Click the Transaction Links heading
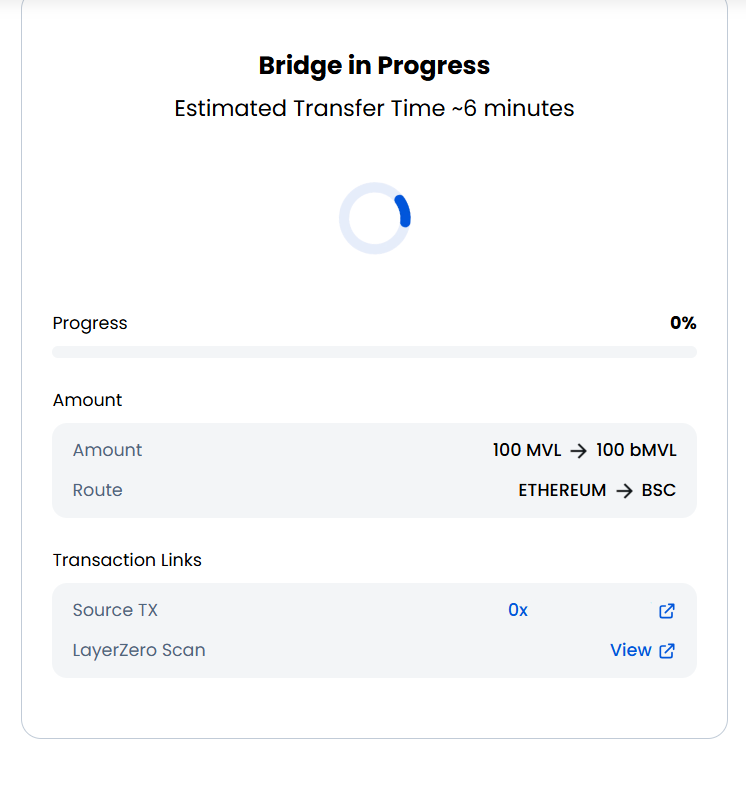The height and width of the screenshot is (807, 746). coord(127,560)
